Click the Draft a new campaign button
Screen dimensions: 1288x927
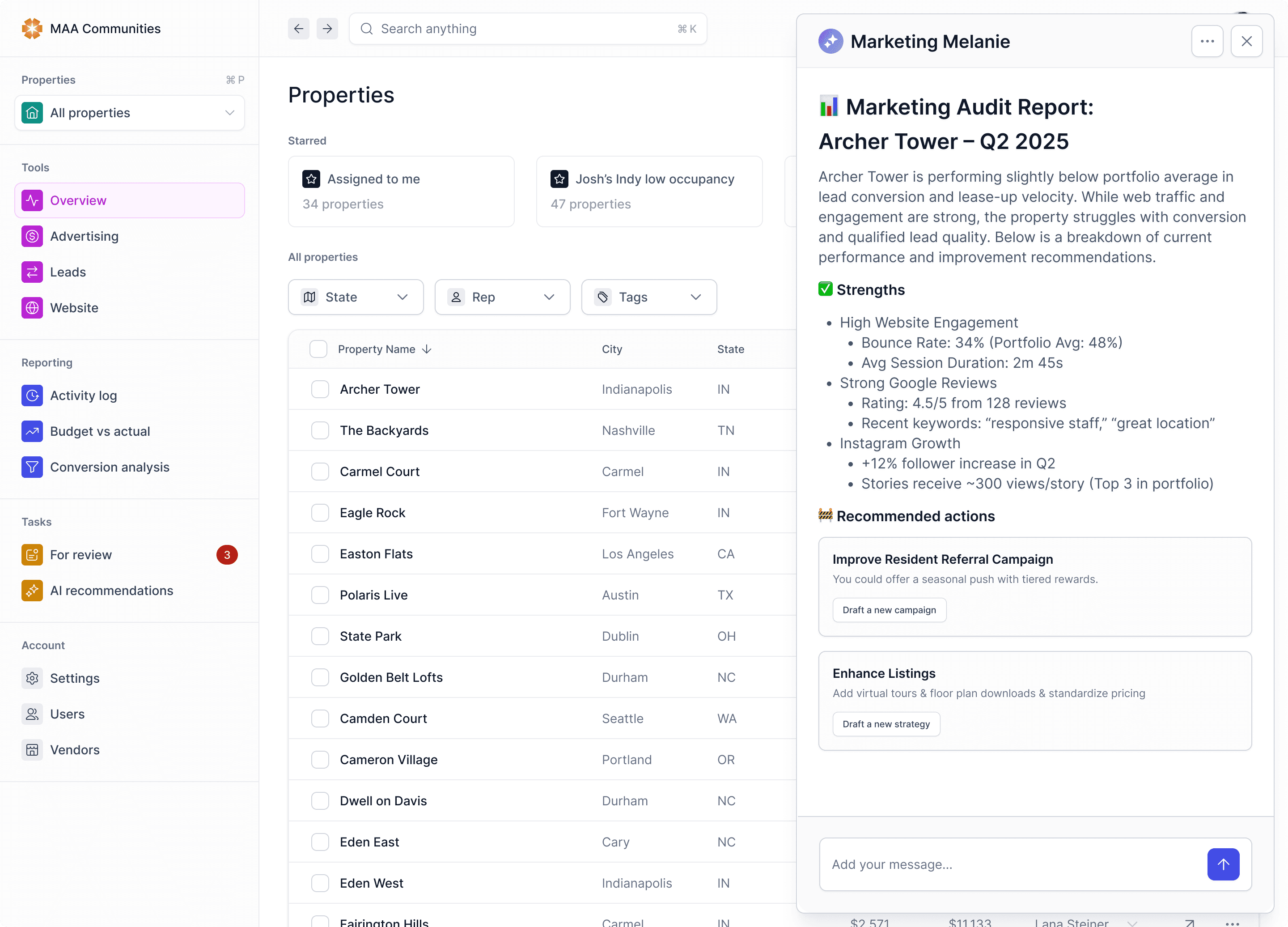tap(889, 609)
